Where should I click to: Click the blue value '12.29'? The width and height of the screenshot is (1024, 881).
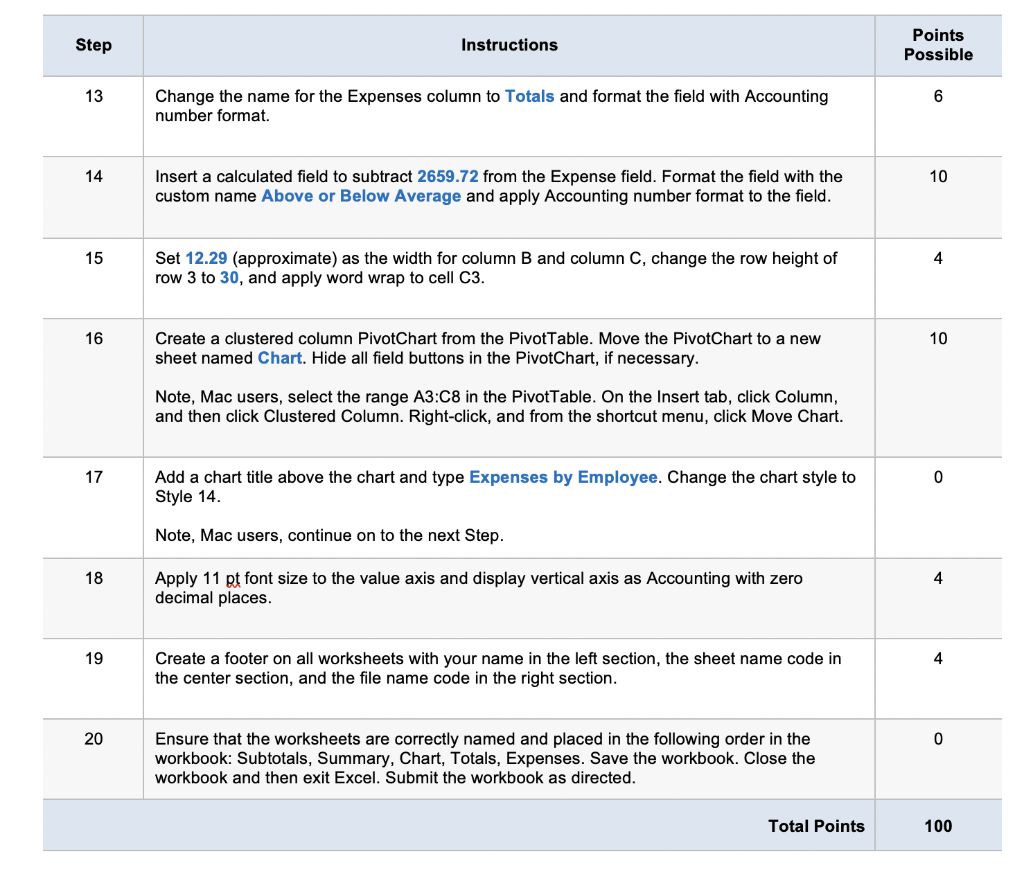[206, 258]
